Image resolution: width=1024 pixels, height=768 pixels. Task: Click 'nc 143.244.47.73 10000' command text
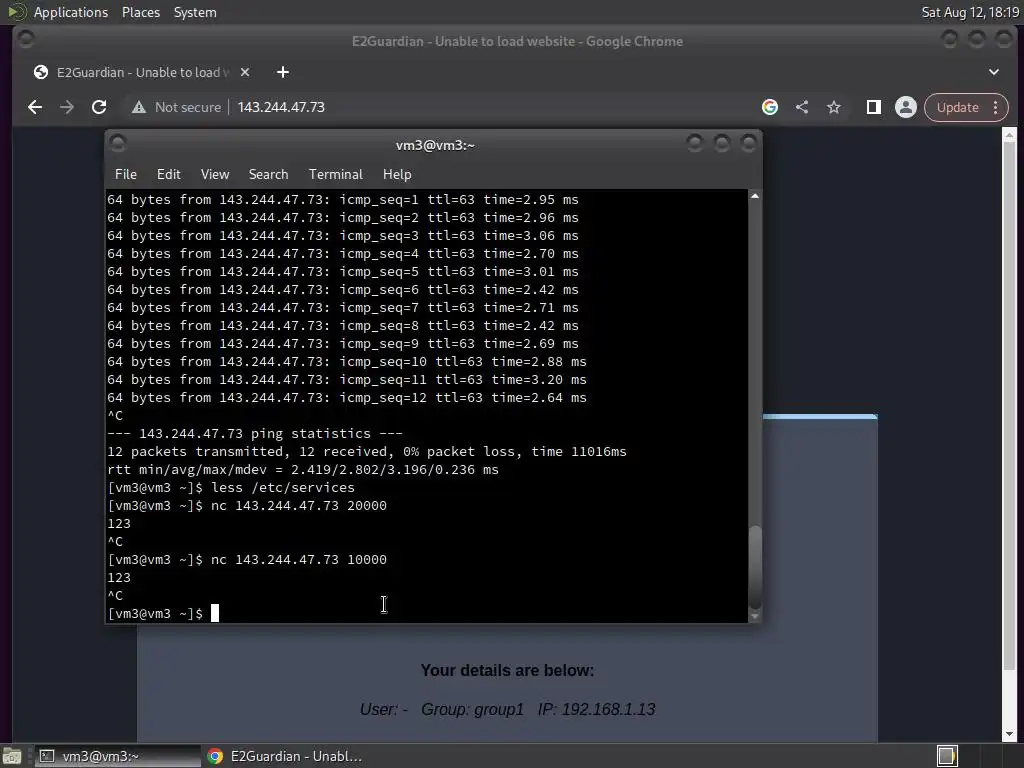point(298,560)
